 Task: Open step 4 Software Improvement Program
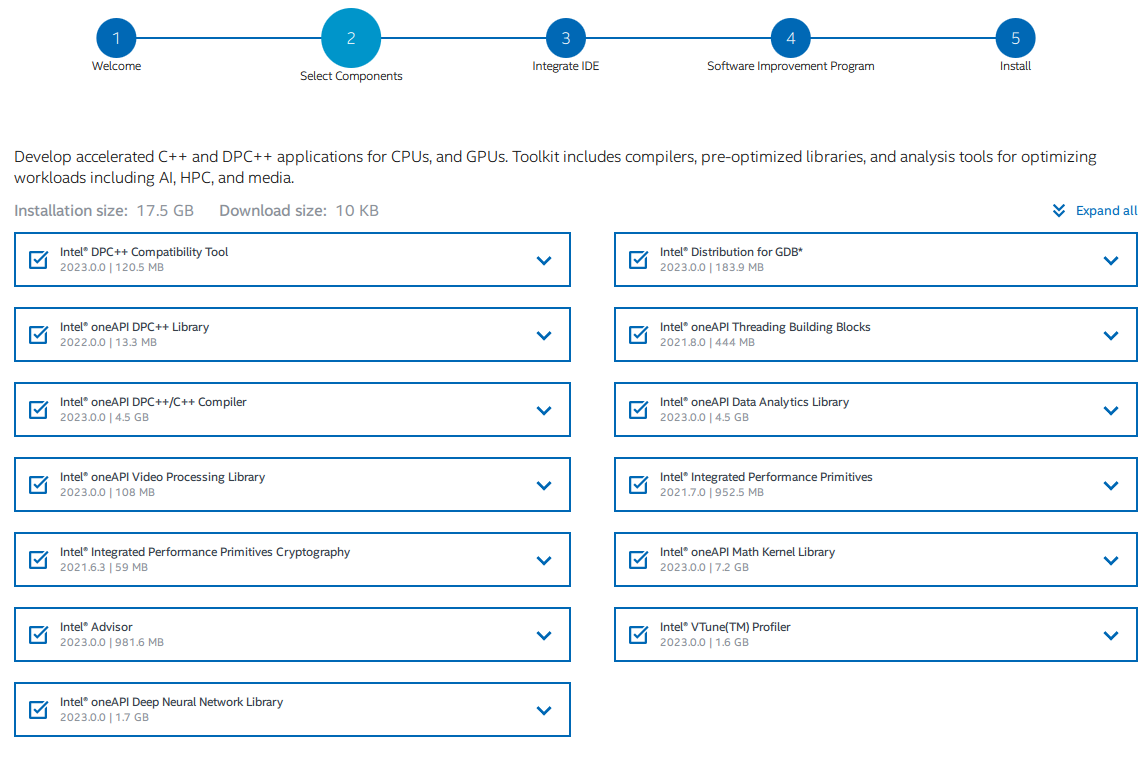point(791,38)
